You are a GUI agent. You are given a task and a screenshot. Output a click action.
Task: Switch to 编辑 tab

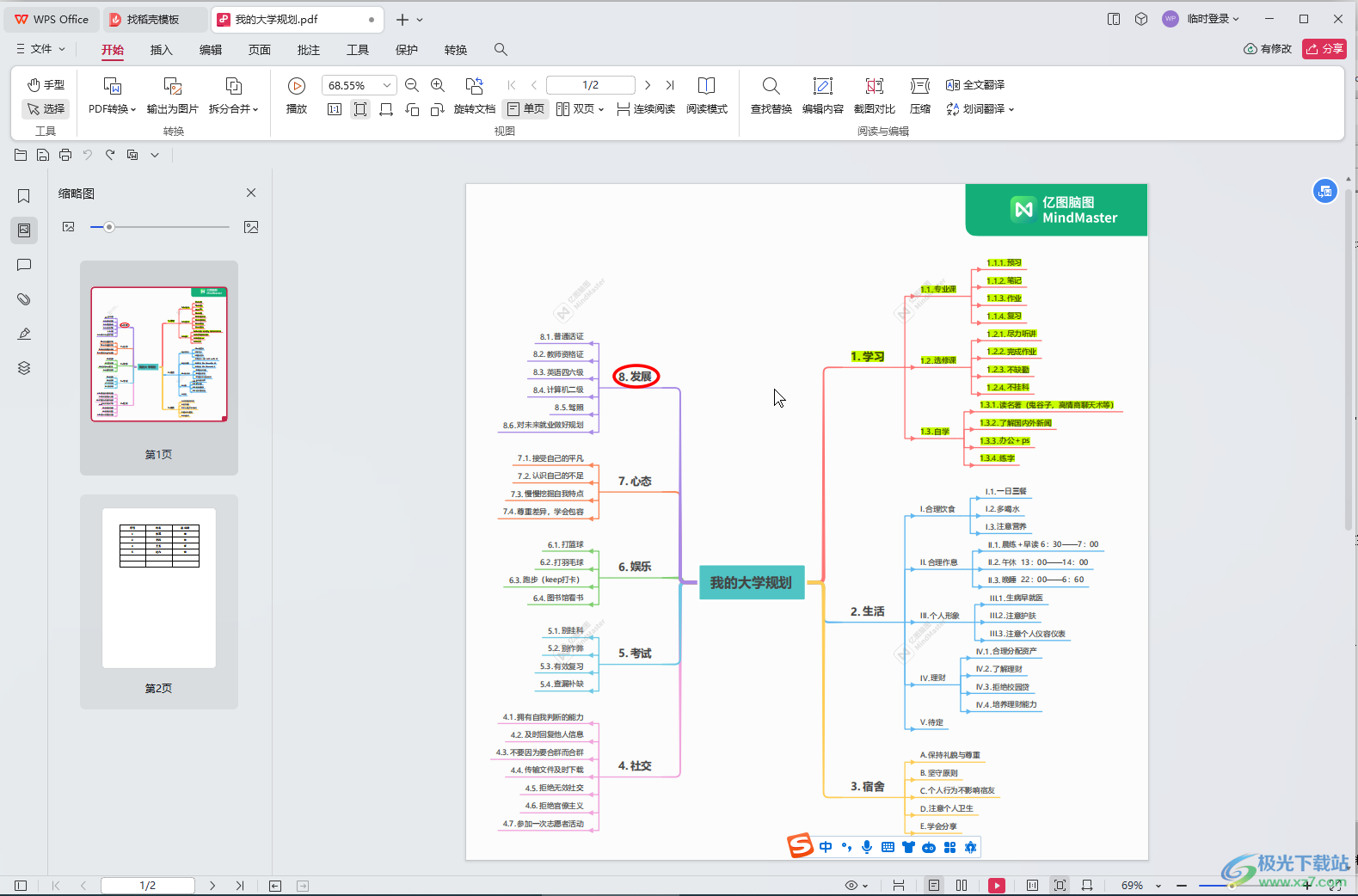[211, 50]
